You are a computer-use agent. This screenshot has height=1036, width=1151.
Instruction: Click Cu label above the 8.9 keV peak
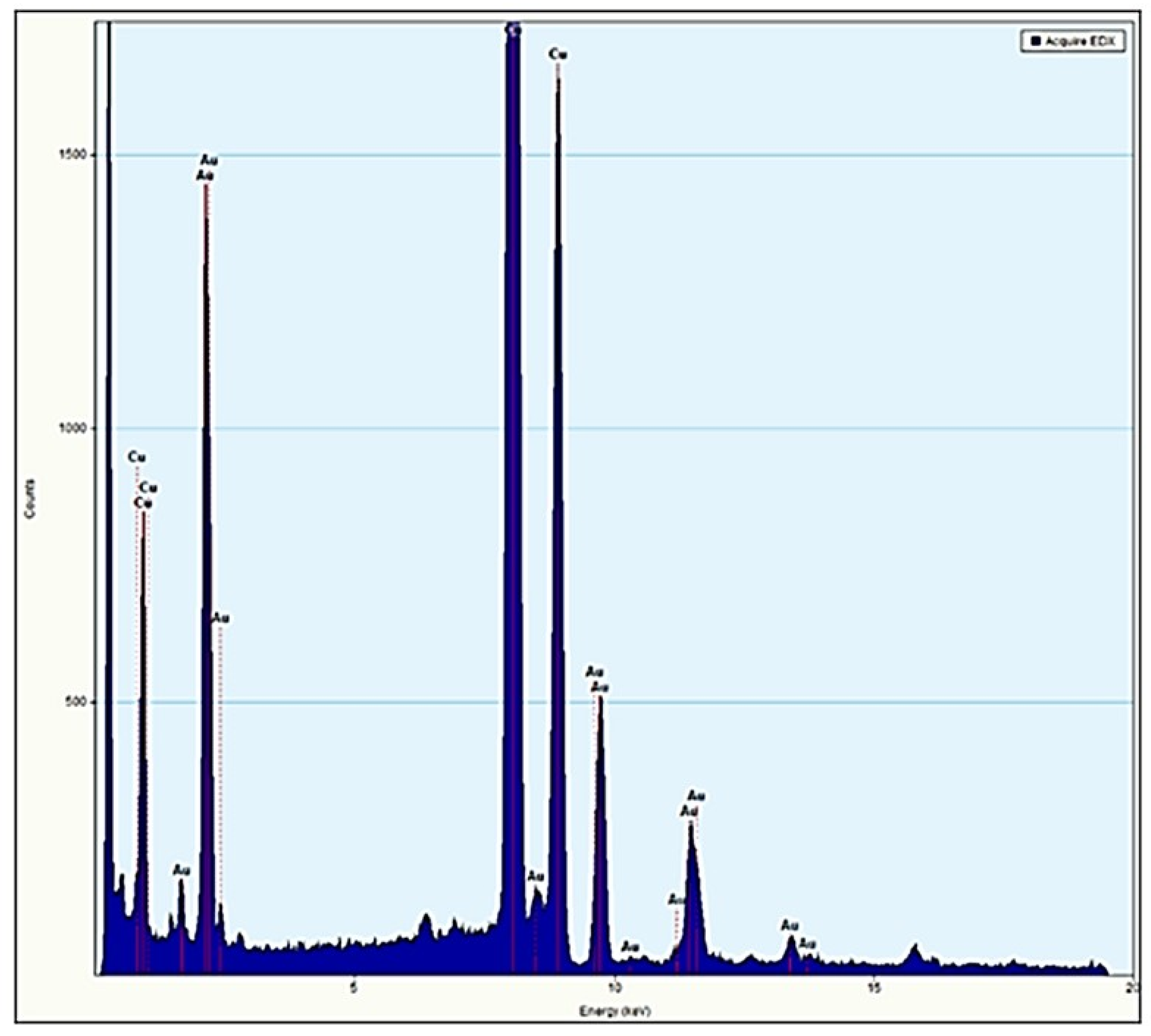click(558, 55)
